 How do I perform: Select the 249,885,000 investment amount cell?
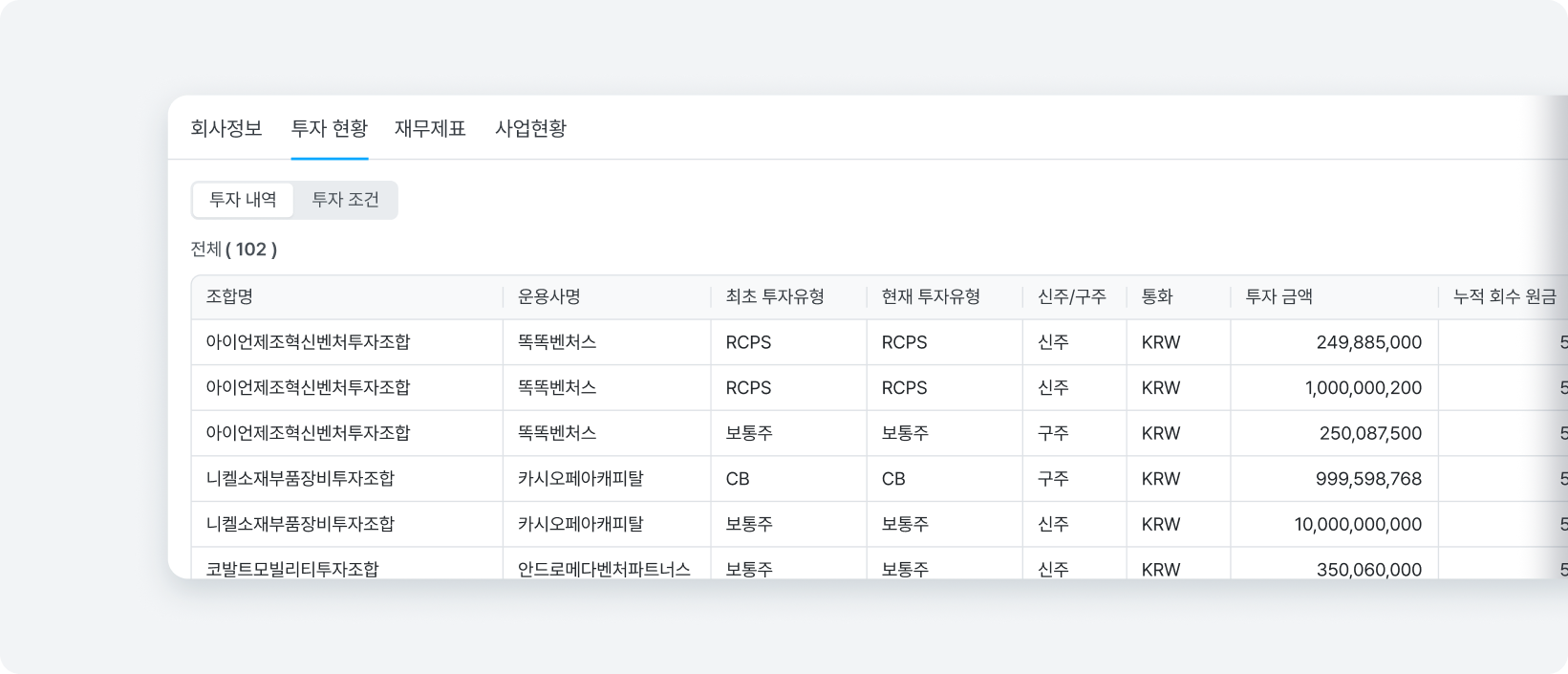[1335, 342]
